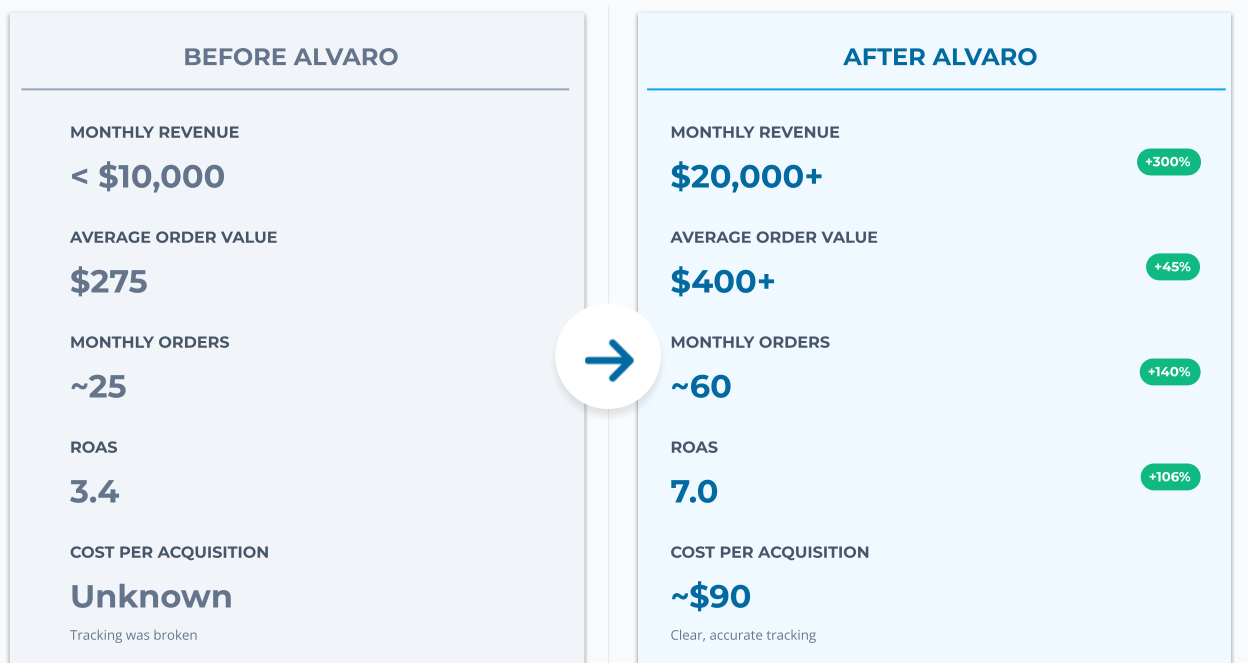Click the ~60 monthly orders figure
This screenshot has width=1248, height=663.
click(x=701, y=387)
